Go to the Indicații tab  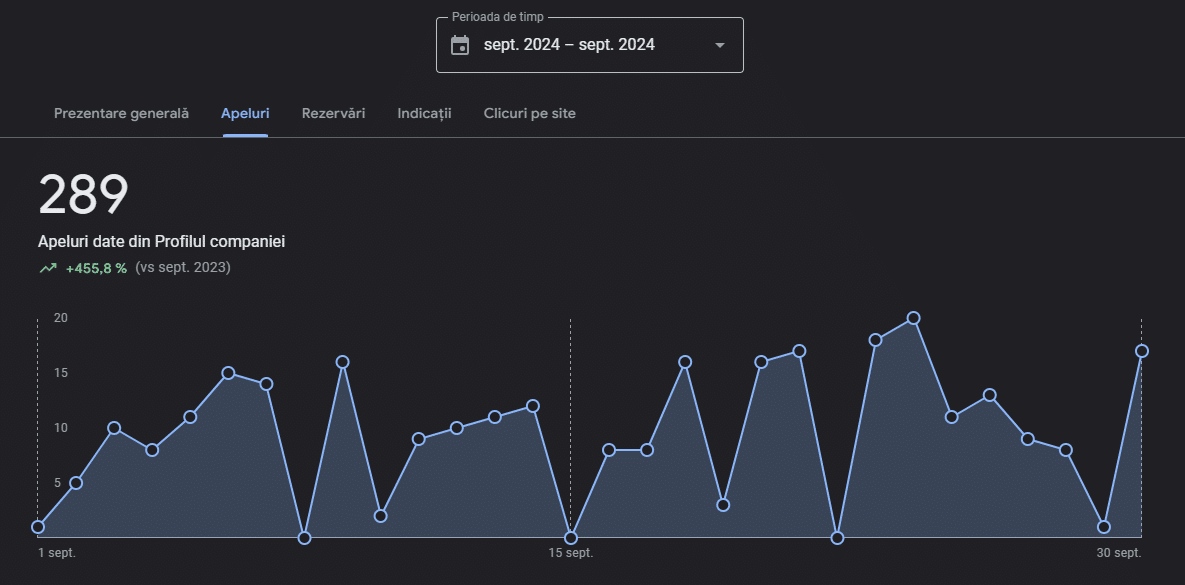(x=424, y=114)
